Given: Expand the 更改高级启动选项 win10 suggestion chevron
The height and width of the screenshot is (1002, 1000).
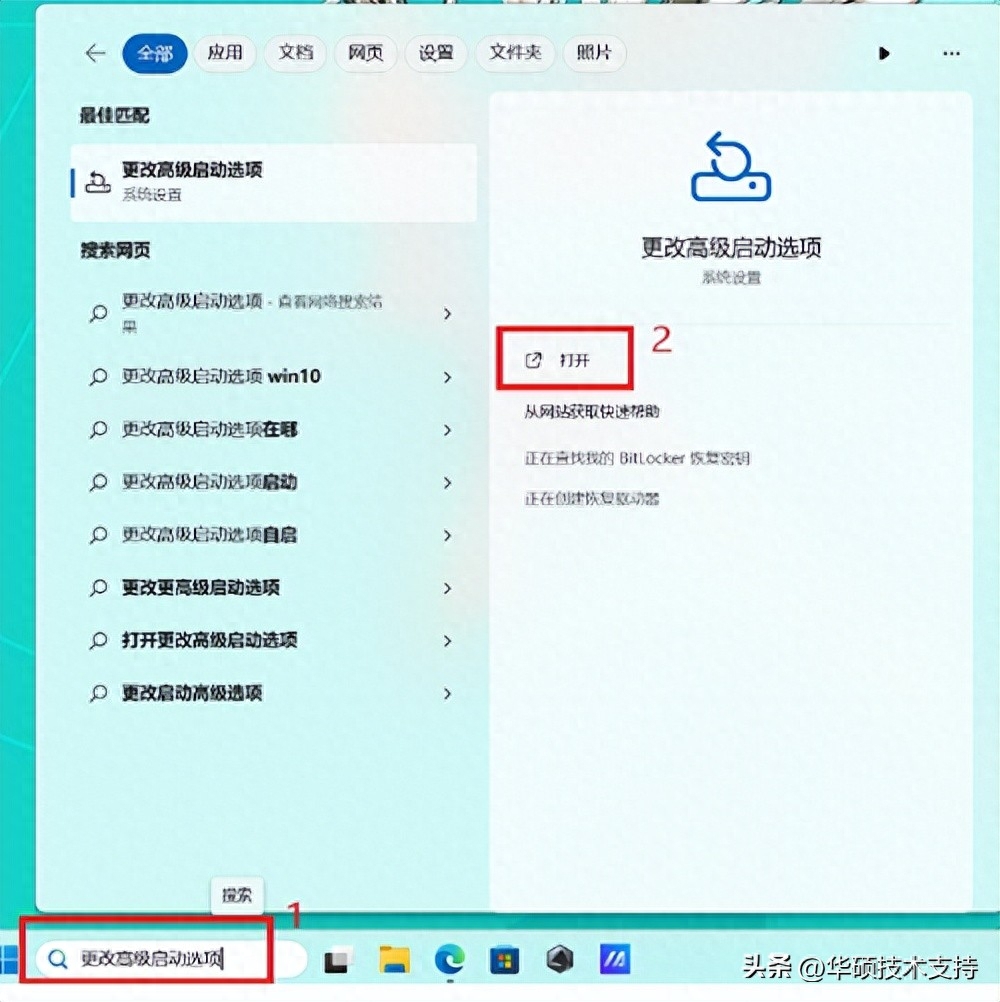Looking at the screenshot, I should (x=446, y=377).
